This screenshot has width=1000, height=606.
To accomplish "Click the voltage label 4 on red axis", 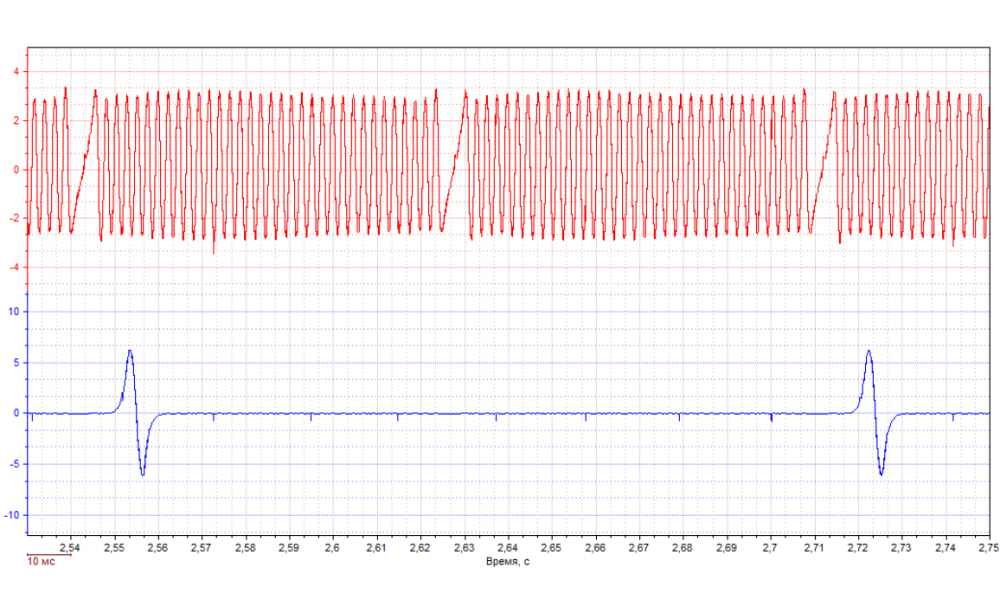I will click(17, 70).
